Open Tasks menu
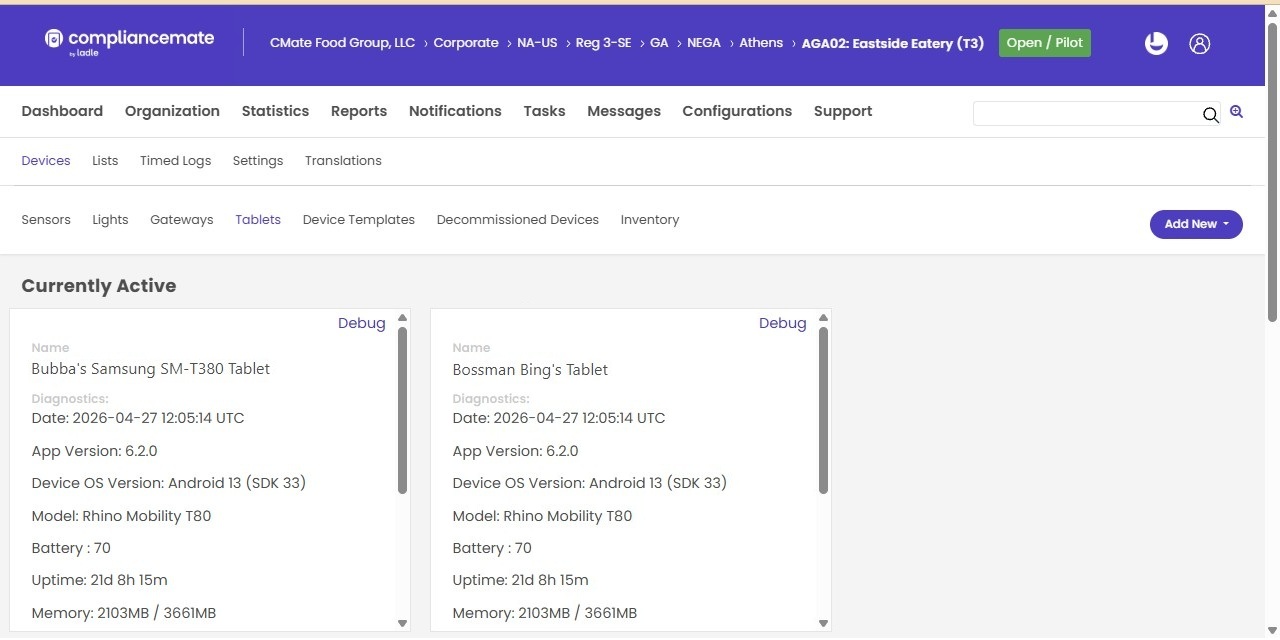This screenshot has height=640, width=1280. tap(544, 111)
